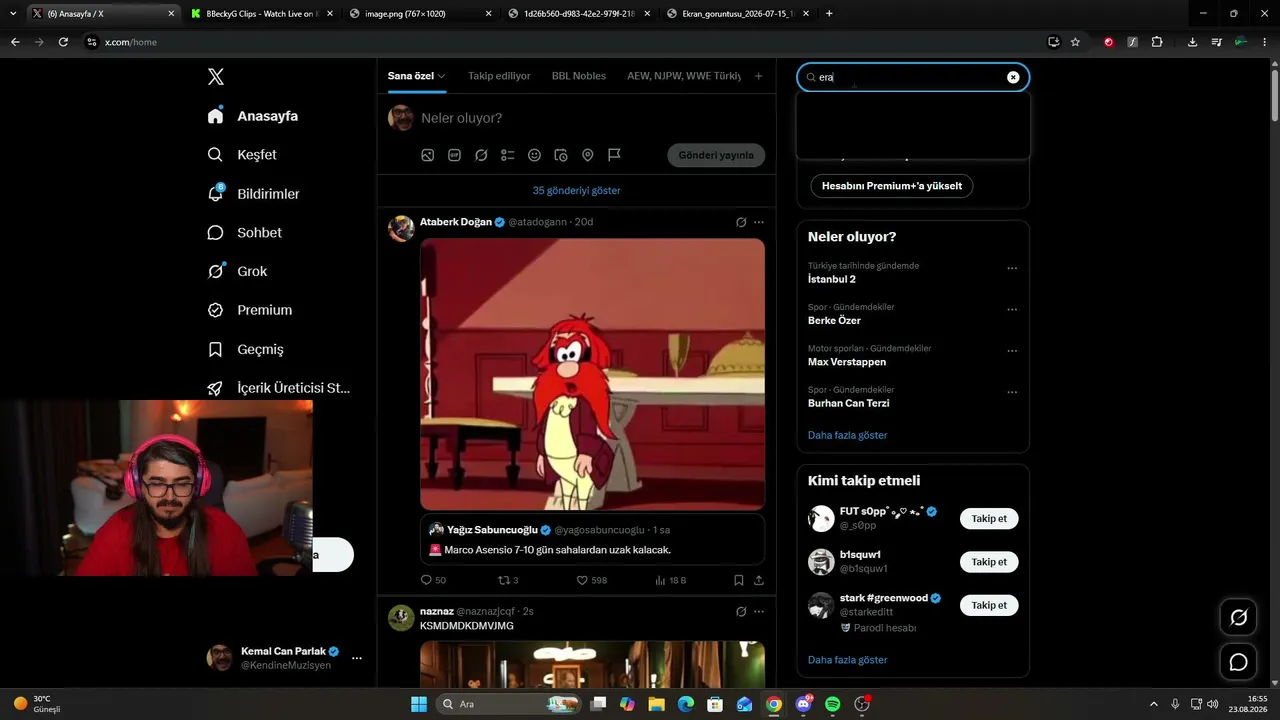The width and height of the screenshot is (1280, 720).
Task: Open Chrome downloads icon
Action: 1192,42
